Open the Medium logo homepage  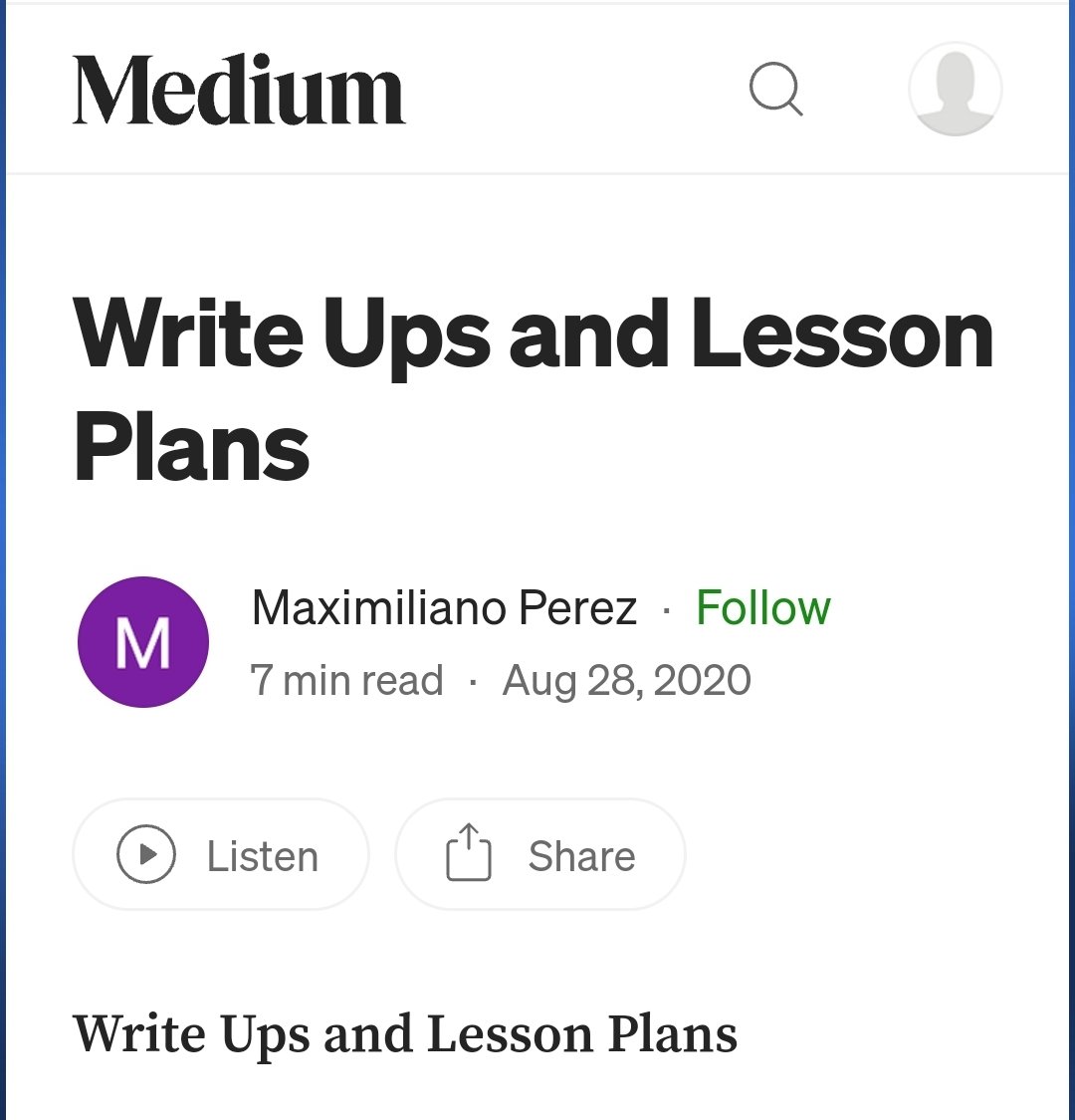(239, 91)
